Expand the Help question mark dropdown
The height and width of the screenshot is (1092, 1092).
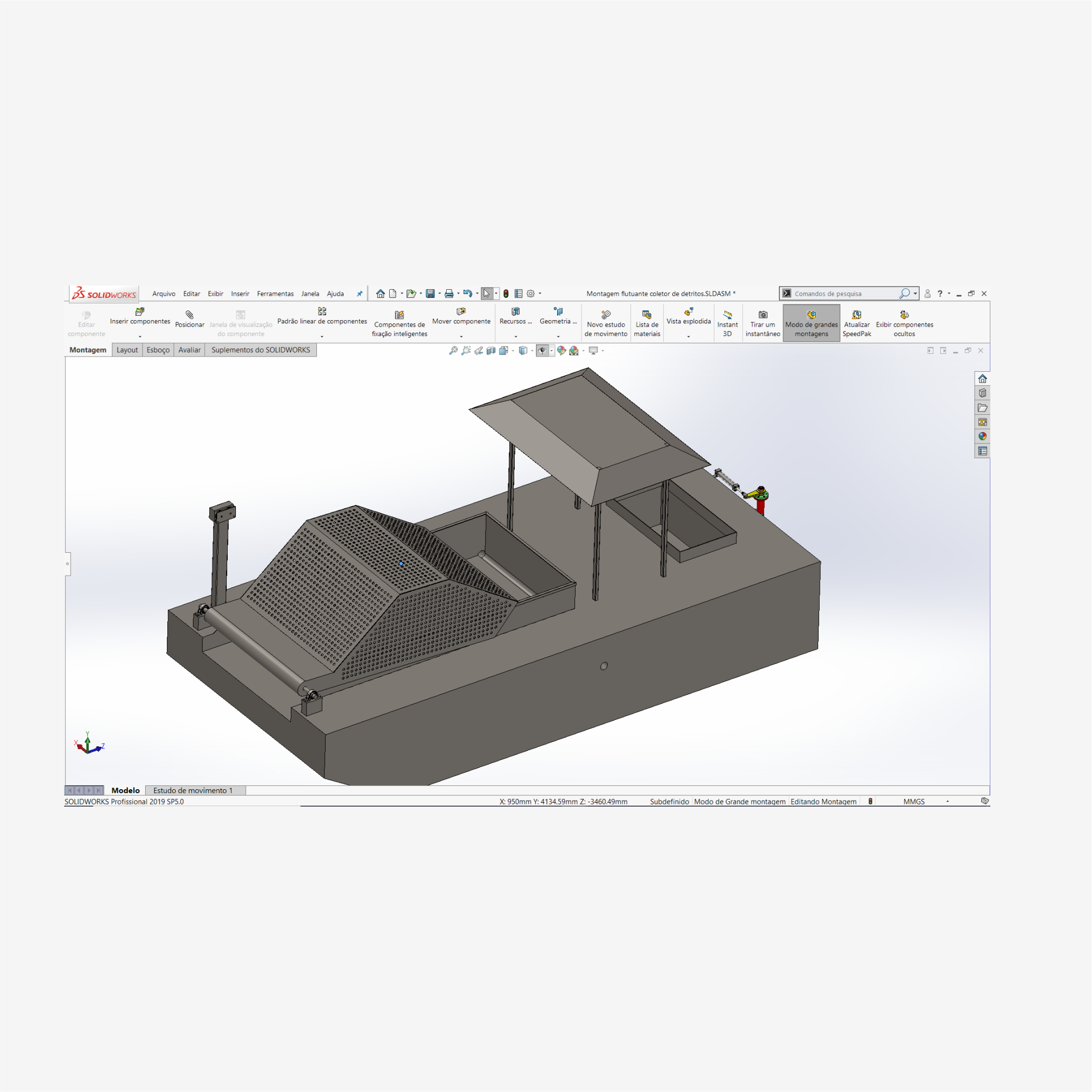coord(949,294)
